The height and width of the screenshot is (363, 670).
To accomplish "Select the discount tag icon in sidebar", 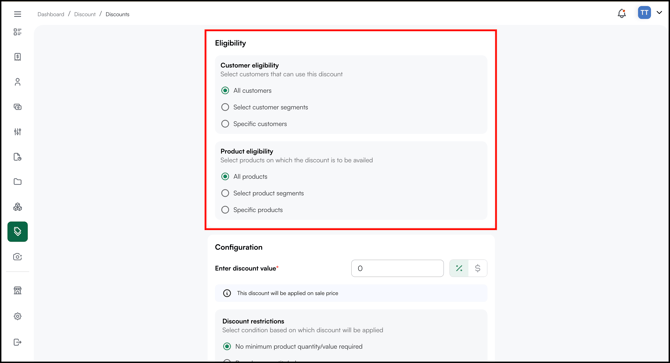I will coord(18,231).
